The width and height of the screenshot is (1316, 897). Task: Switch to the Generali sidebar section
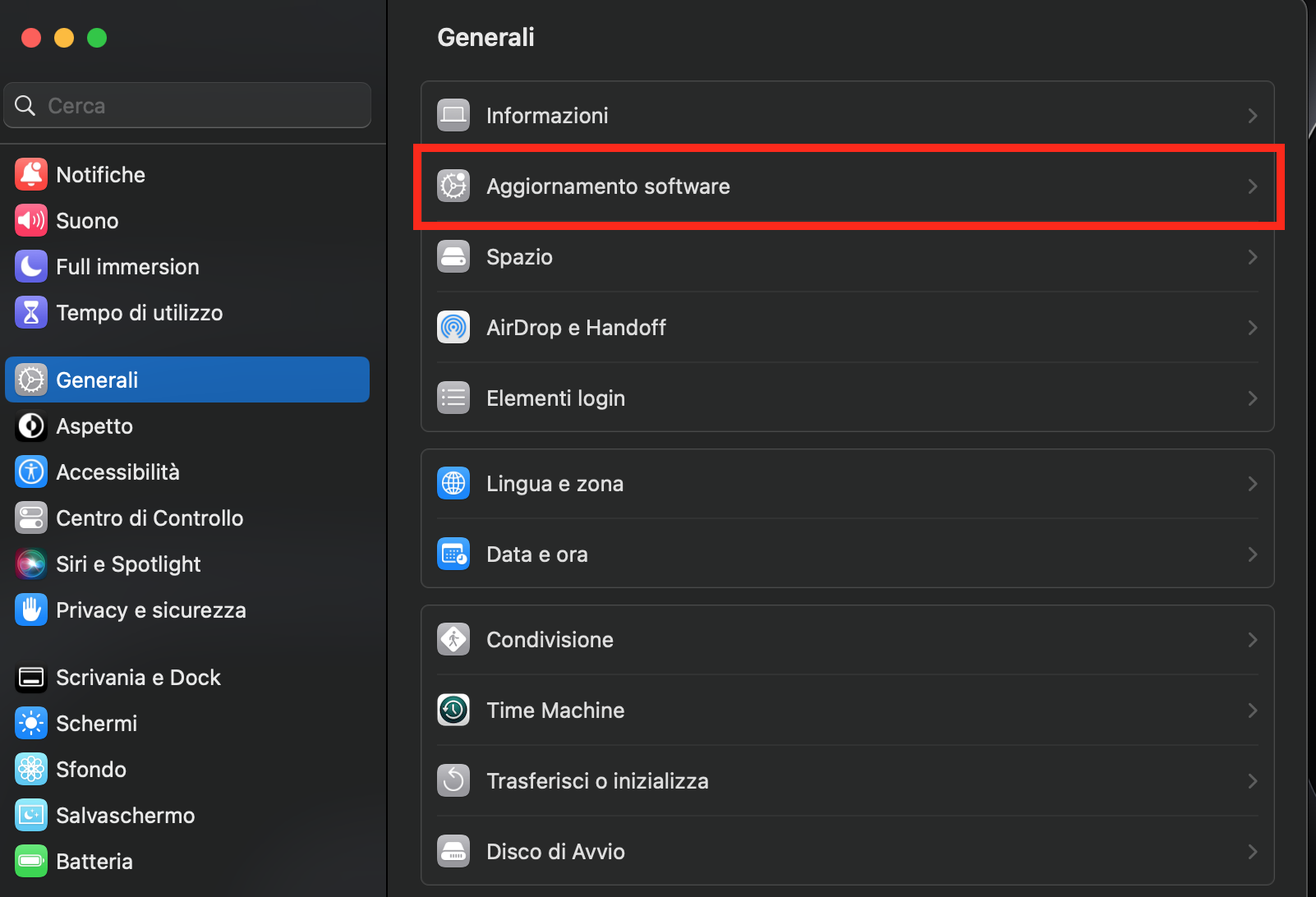[x=97, y=379]
